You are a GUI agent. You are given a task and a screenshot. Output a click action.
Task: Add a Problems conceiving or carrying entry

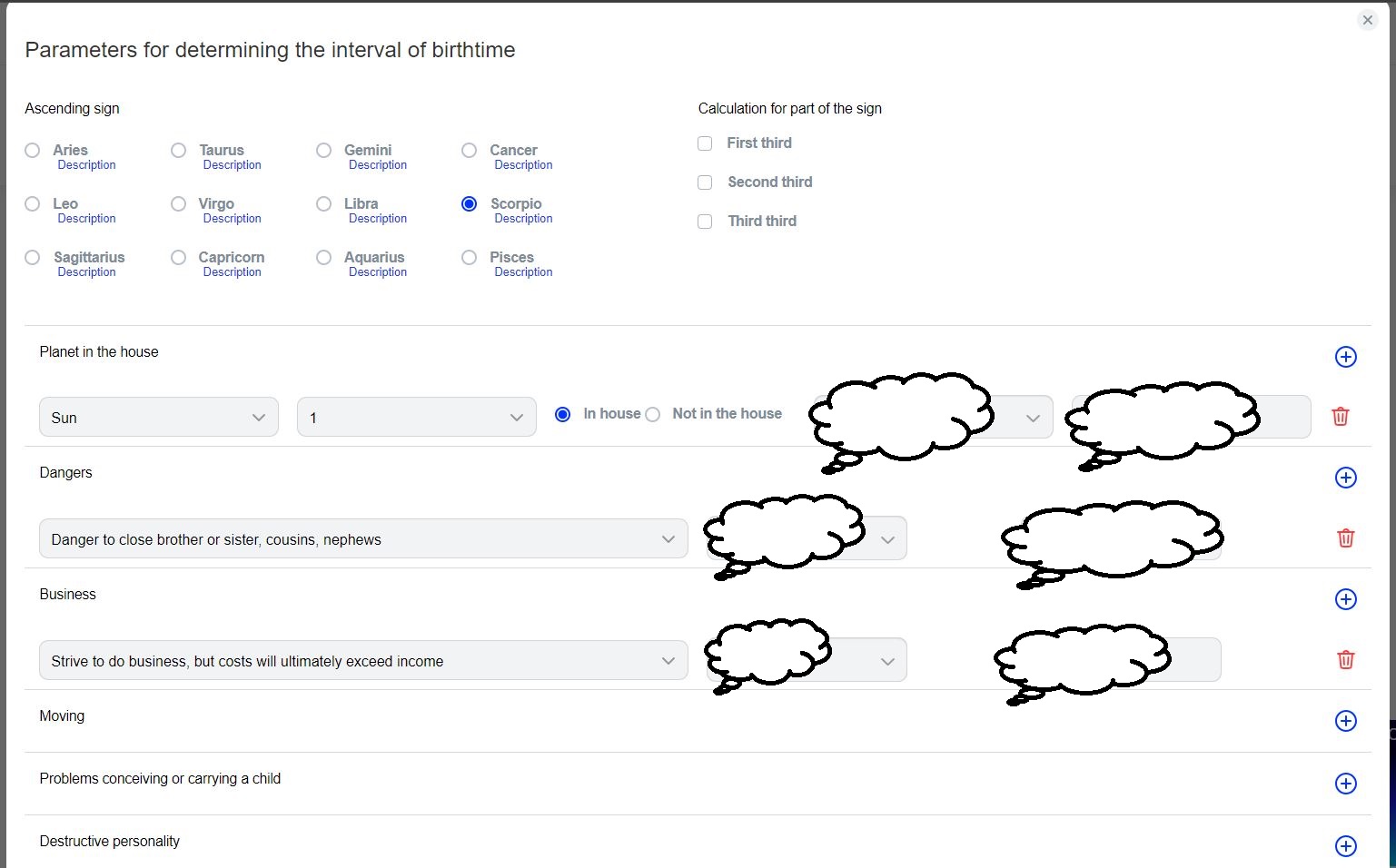1345,784
